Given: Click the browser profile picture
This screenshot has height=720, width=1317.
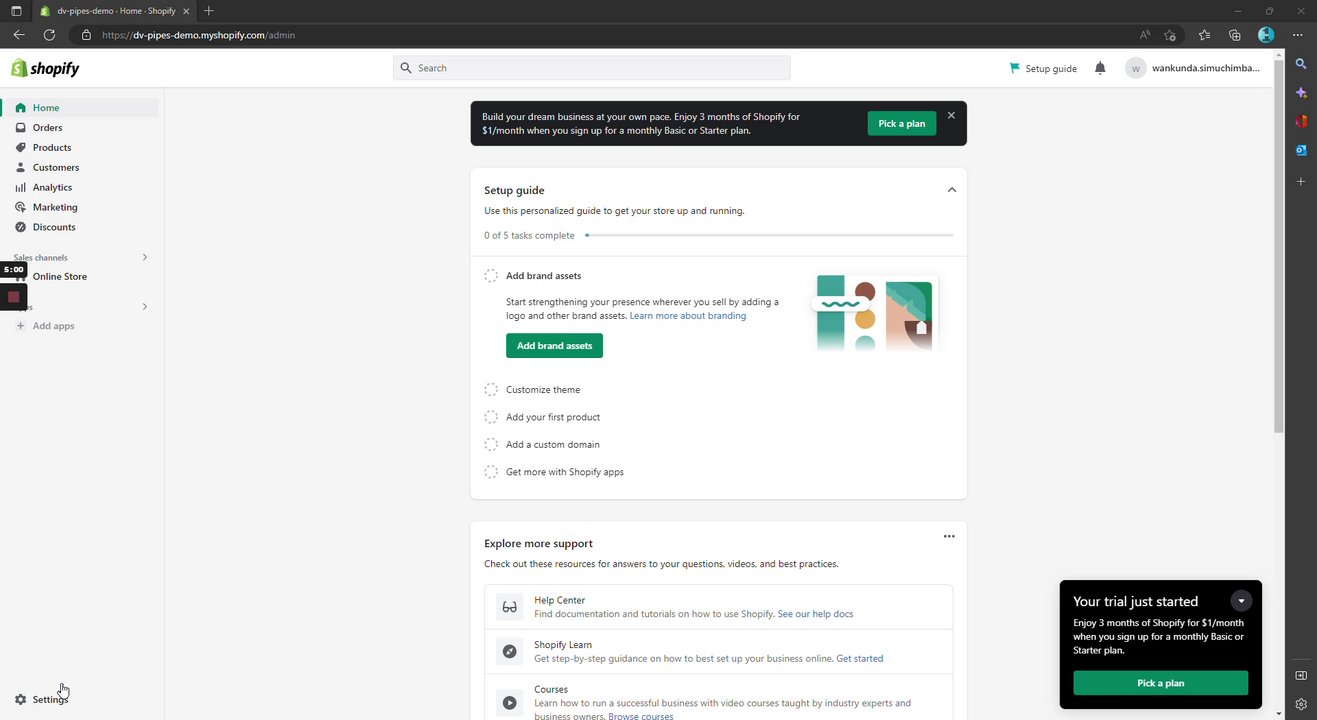Looking at the screenshot, I should click(1266, 35).
